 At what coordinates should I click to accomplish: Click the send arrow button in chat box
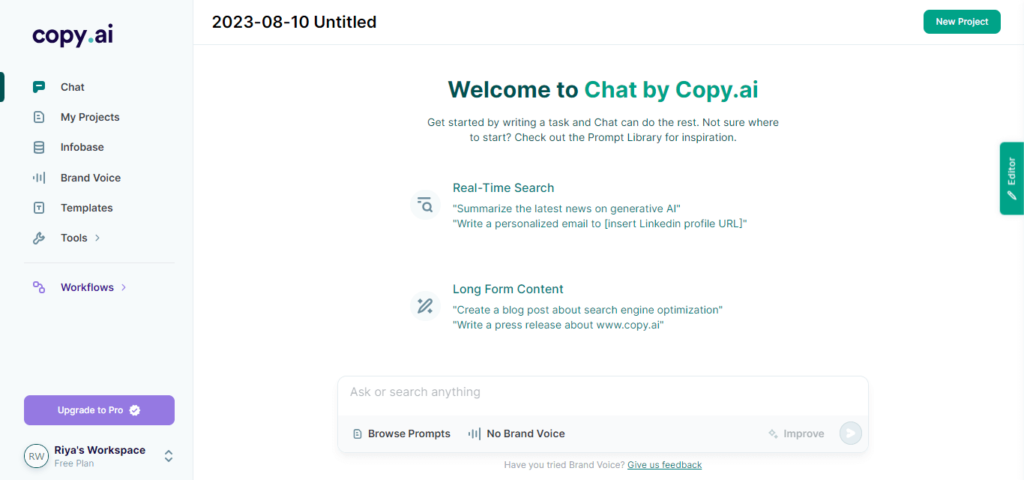tap(850, 433)
